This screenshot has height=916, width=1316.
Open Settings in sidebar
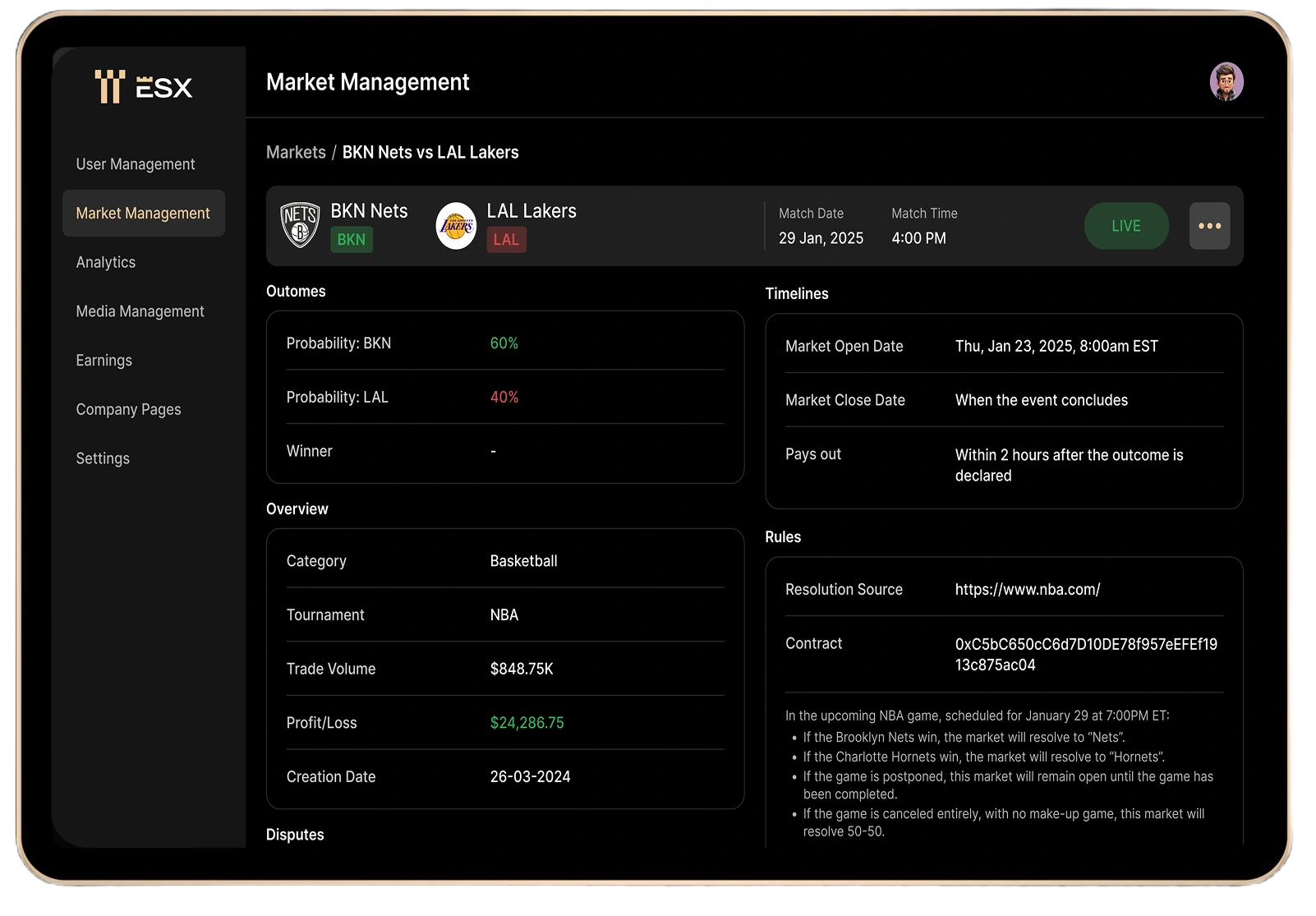(x=103, y=458)
